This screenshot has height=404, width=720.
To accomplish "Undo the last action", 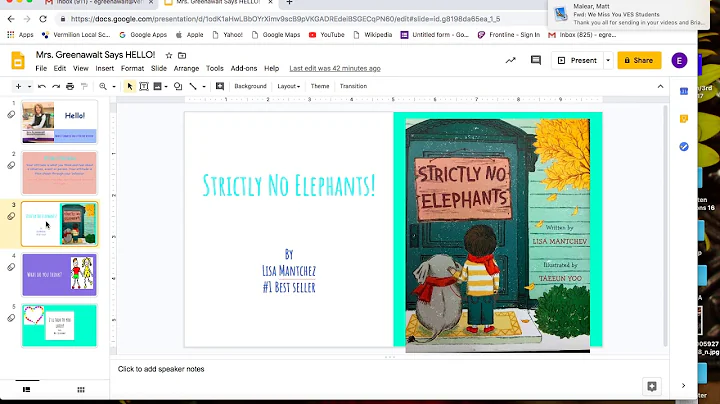I will click(42, 86).
